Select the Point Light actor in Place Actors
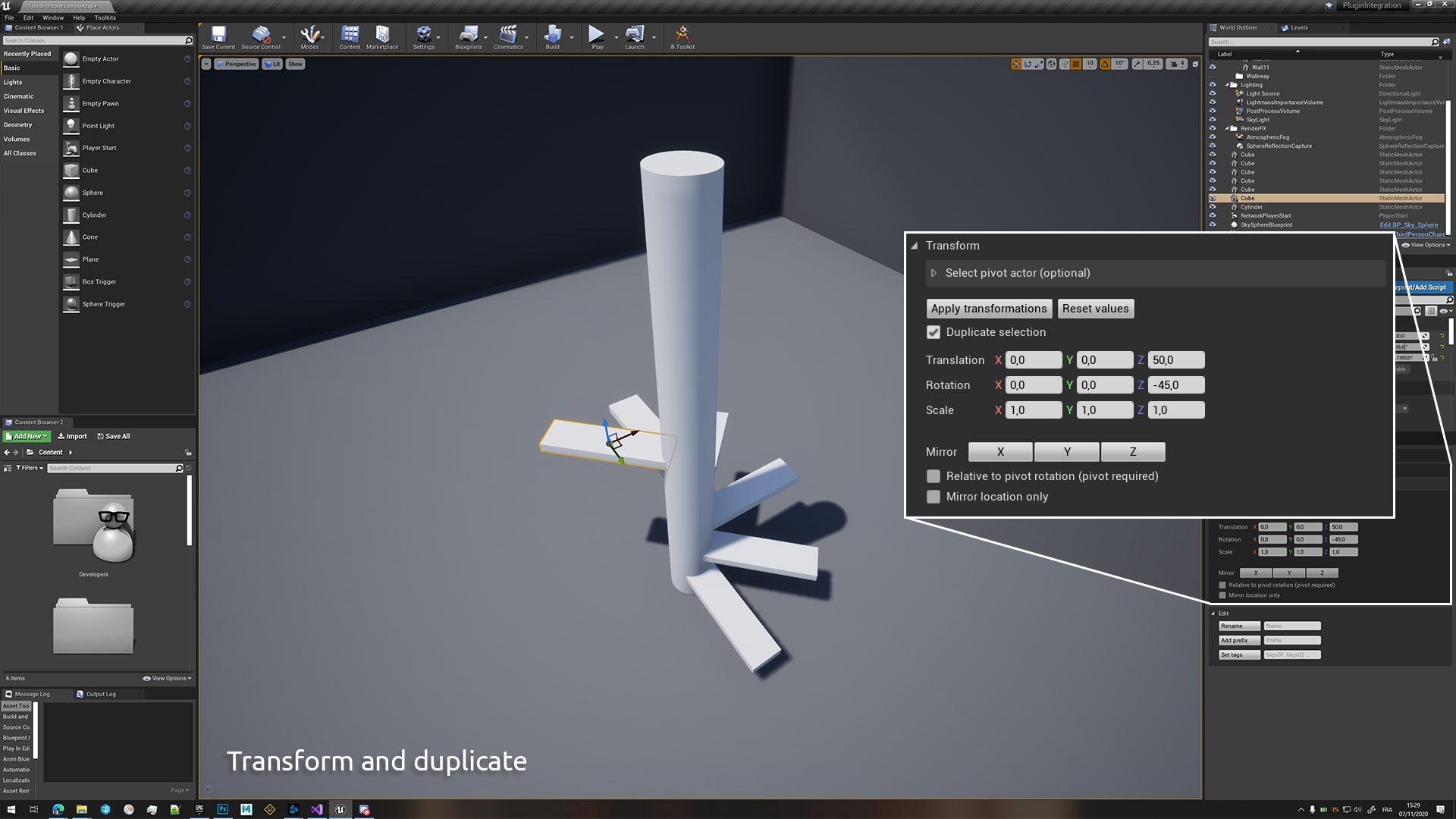Image resolution: width=1456 pixels, height=819 pixels. coord(98,125)
